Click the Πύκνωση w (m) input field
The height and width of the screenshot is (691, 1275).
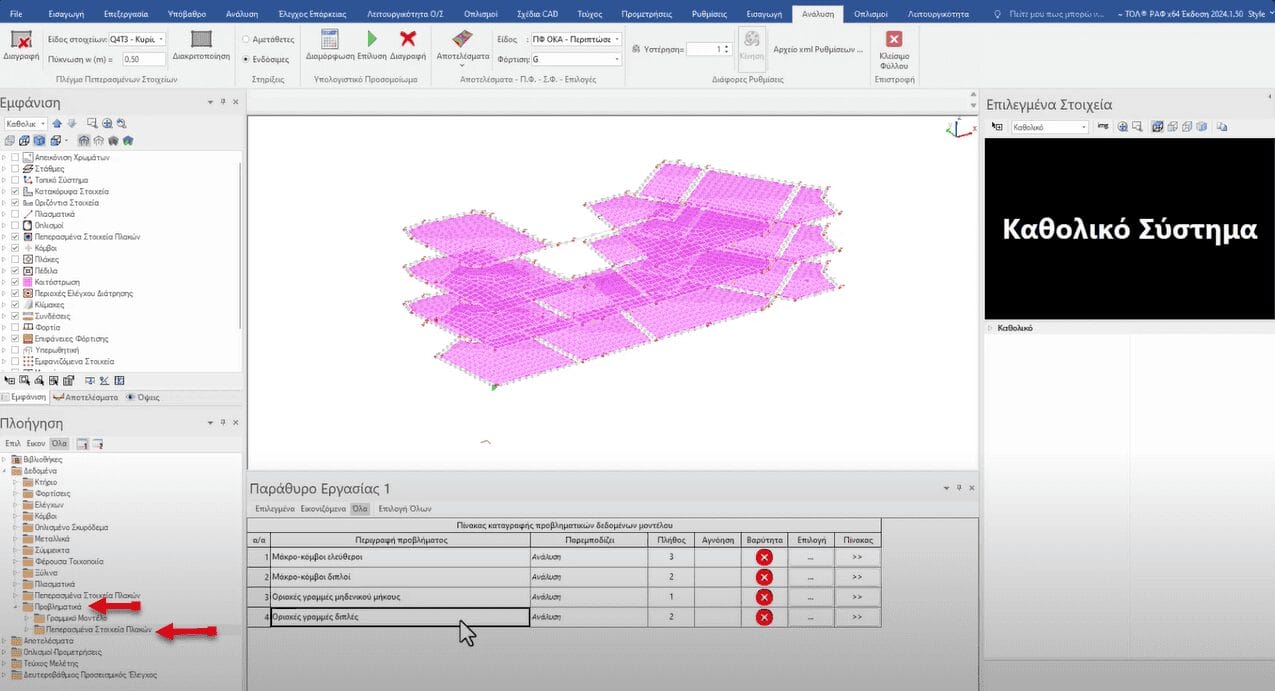click(144, 60)
